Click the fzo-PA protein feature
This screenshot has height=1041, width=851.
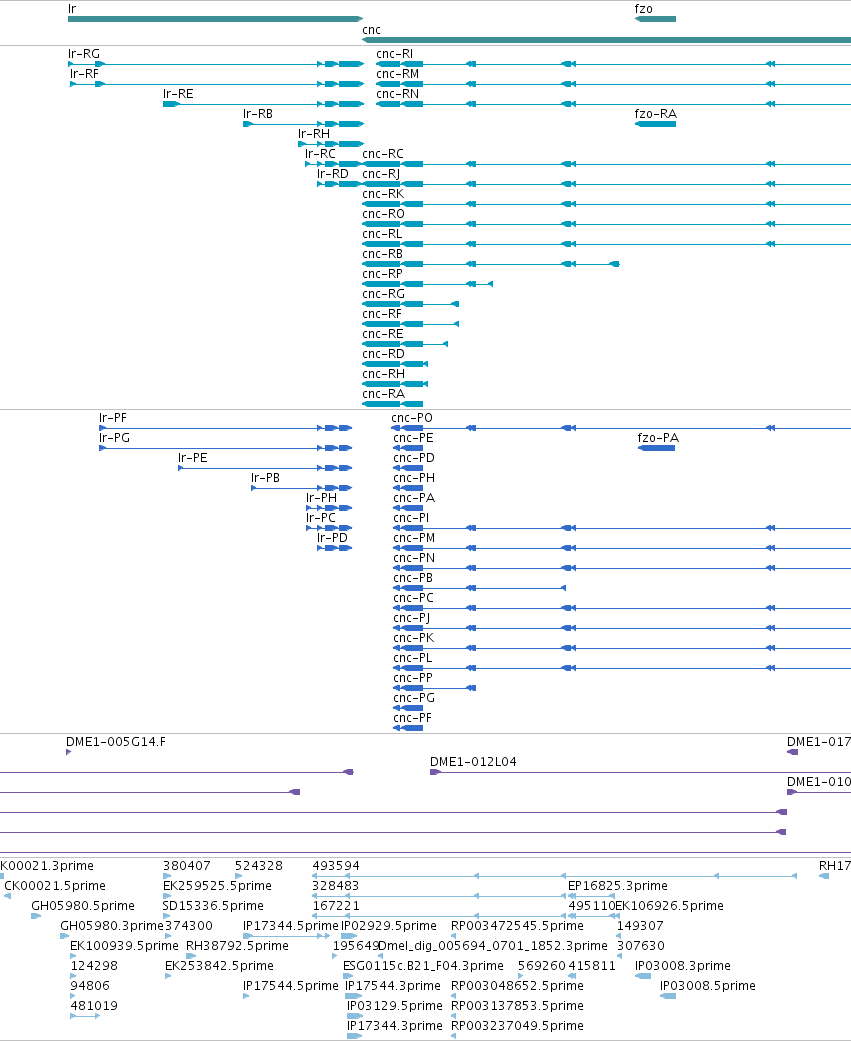[657, 448]
